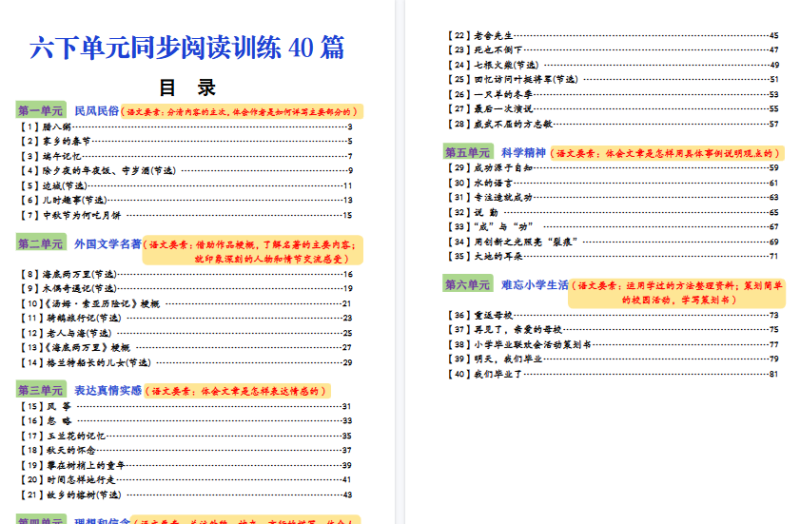This screenshot has width=800, height=524.
Task: Open entry '【8】海底两万里(节选)'
Action: click(x=186, y=274)
